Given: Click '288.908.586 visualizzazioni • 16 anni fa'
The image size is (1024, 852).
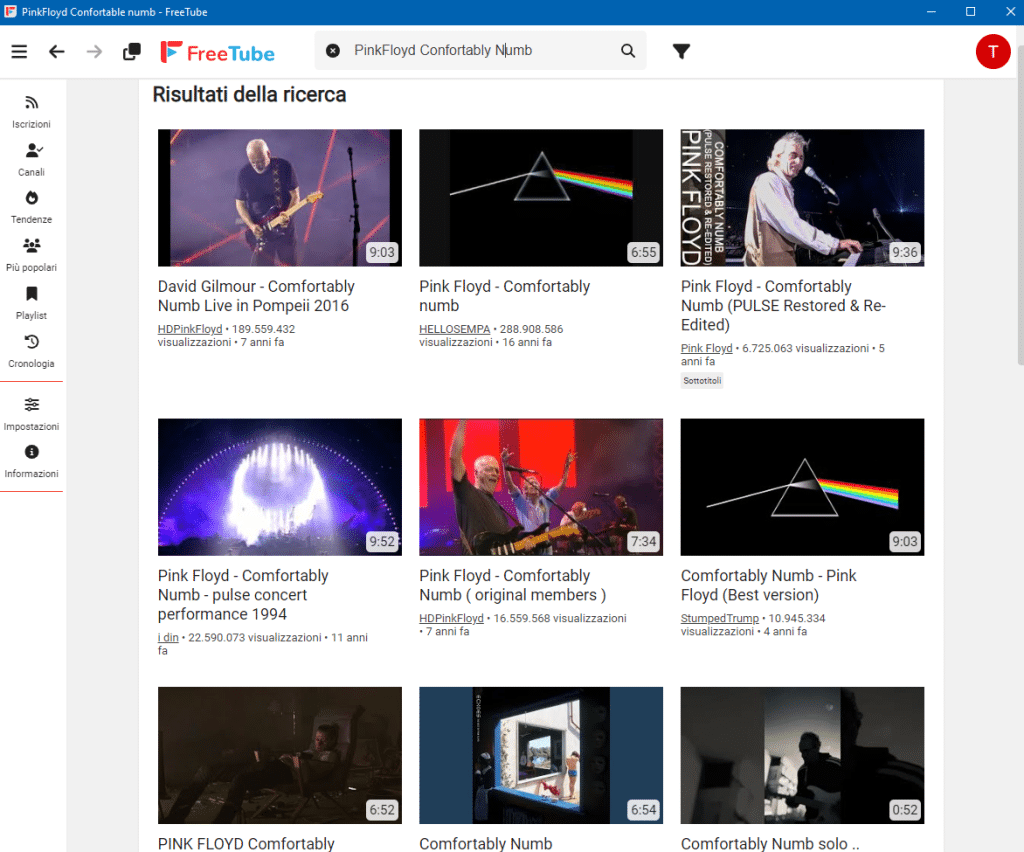Looking at the screenshot, I should tap(491, 336).
